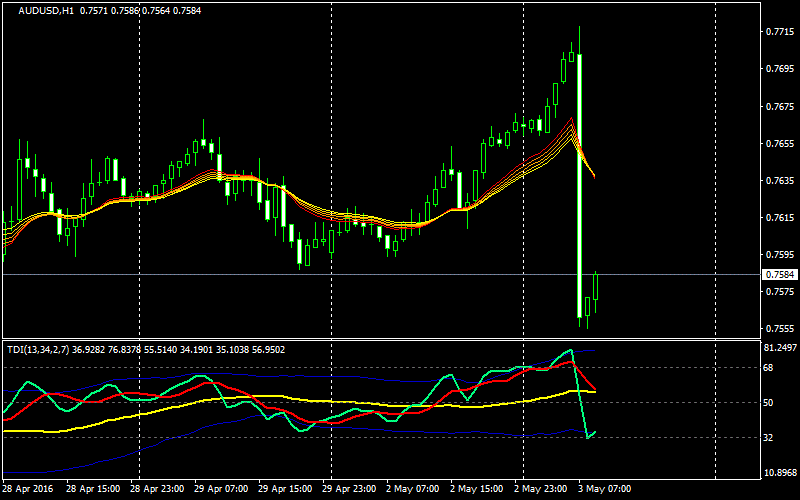
Task: Click the 0.7715 price axis label
Action: click(x=779, y=32)
